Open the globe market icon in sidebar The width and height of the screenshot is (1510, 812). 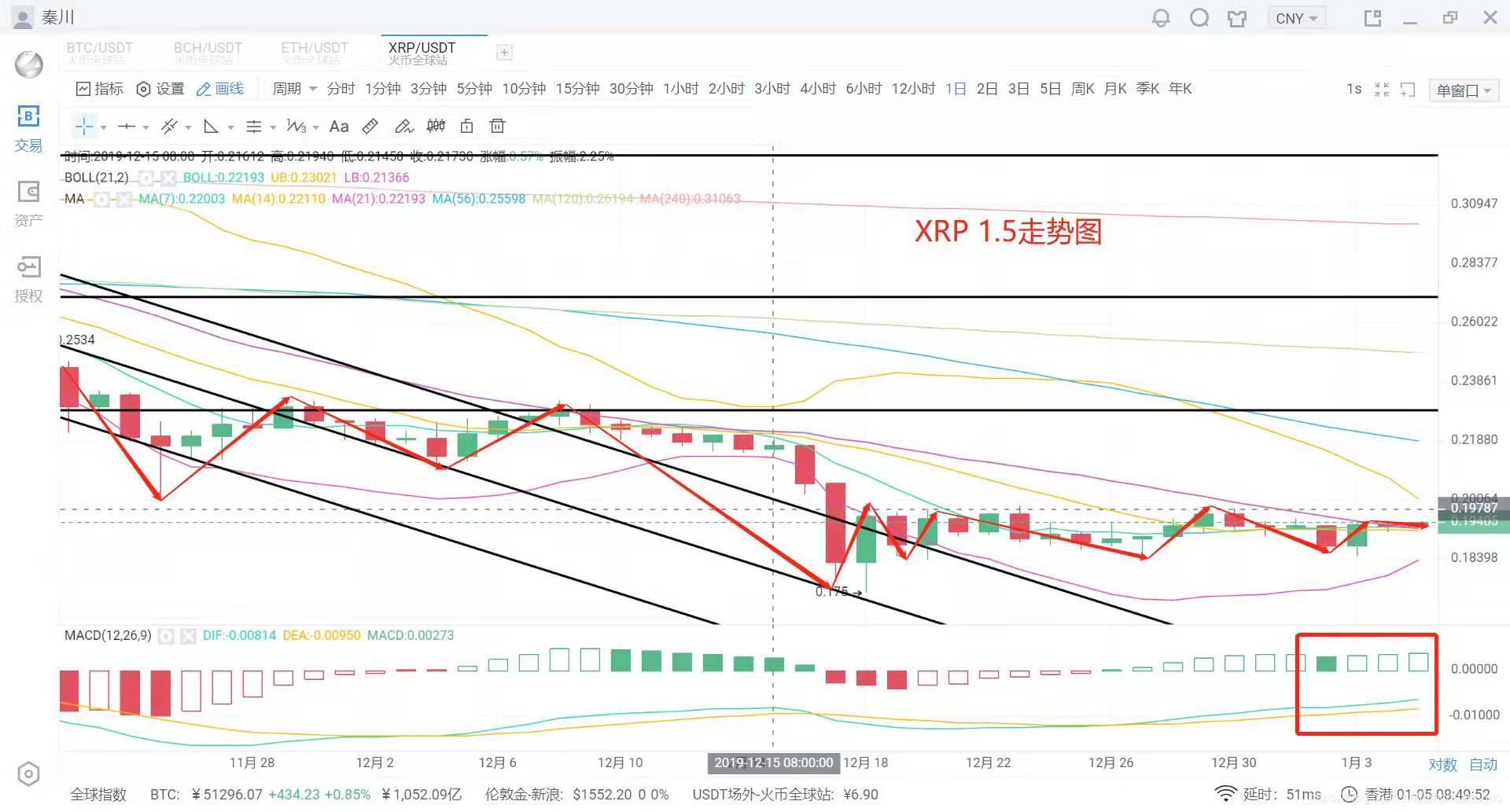29,64
